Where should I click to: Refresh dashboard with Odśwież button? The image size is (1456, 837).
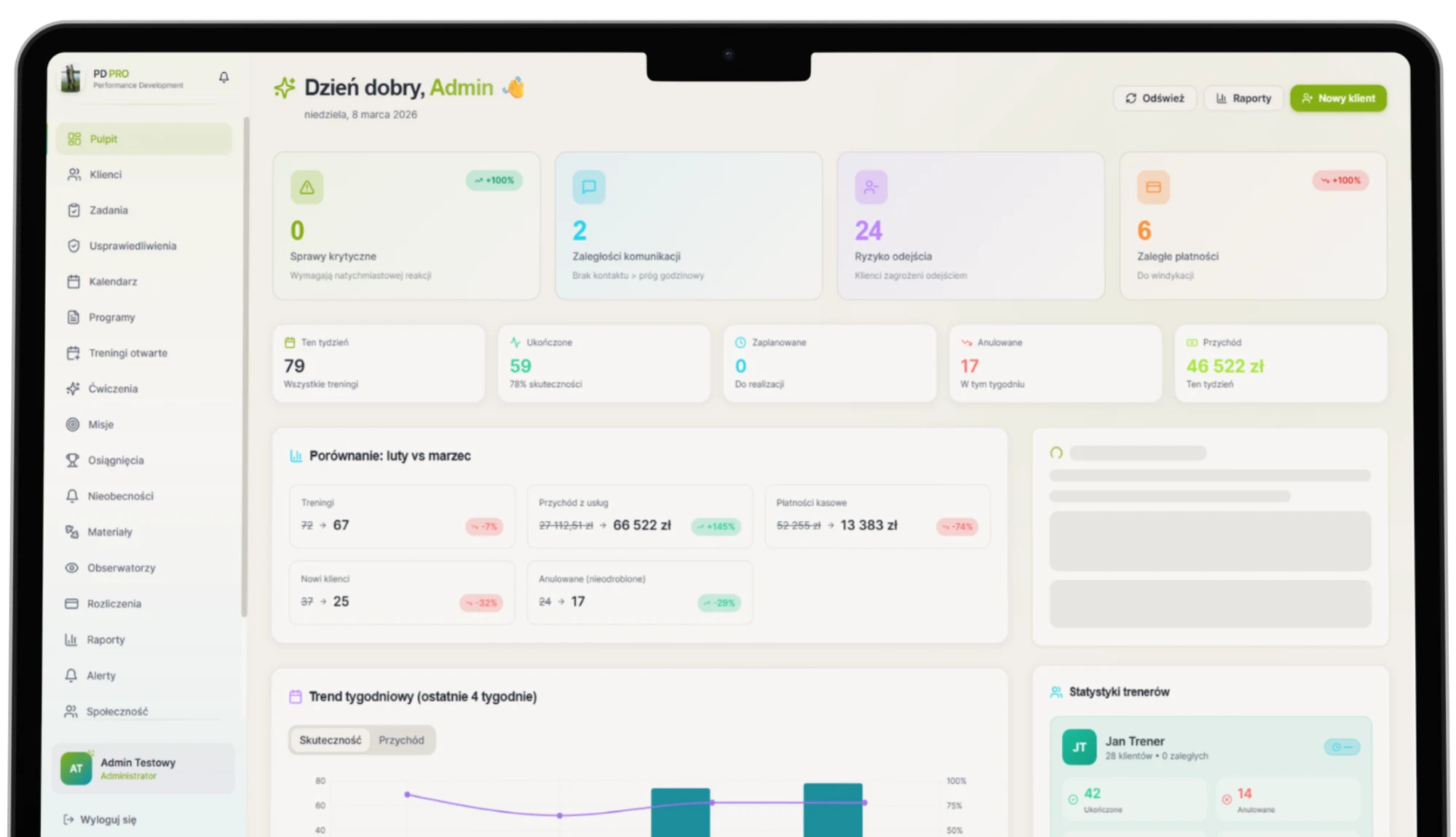pyautogui.click(x=1155, y=98)
